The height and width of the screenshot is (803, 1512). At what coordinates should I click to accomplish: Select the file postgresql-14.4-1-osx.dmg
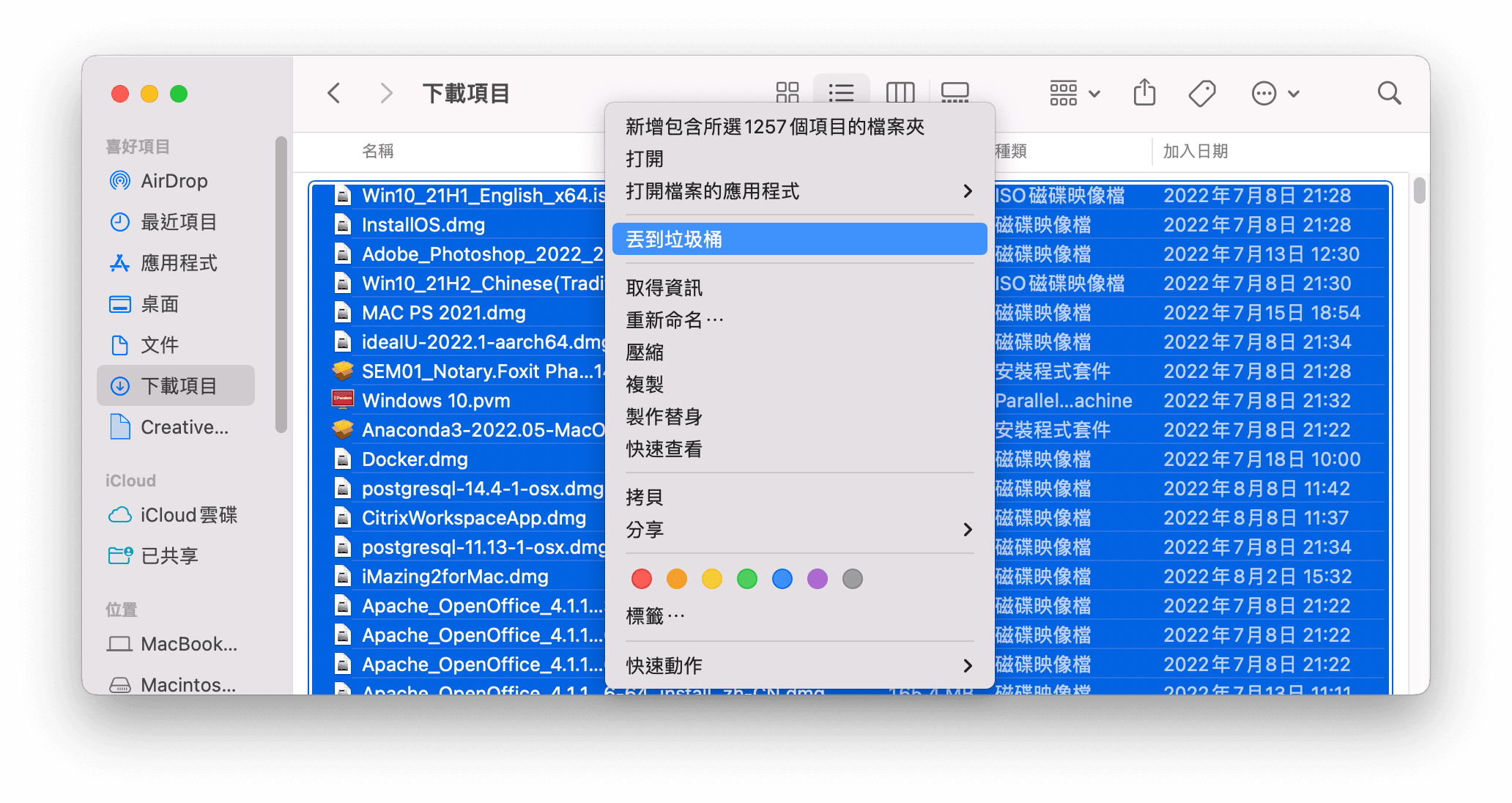[x=483, y=489]
